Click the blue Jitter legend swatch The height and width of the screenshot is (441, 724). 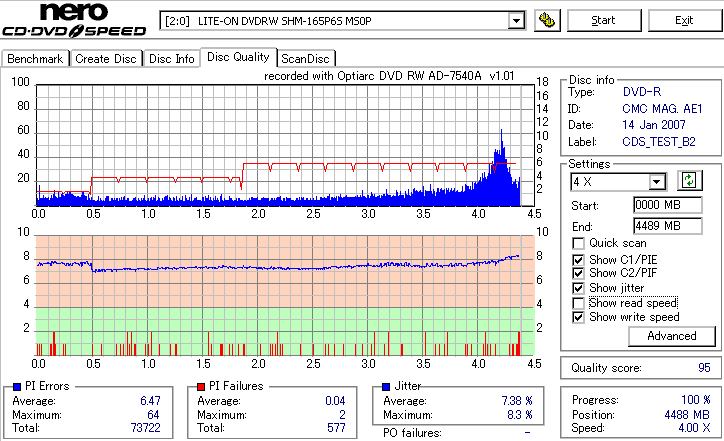tap(386, 387)
